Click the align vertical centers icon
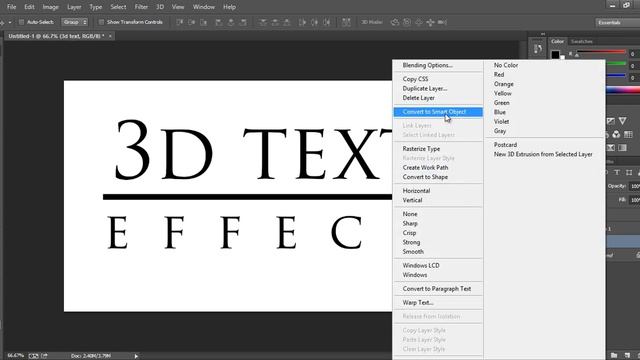 point(191,22)
